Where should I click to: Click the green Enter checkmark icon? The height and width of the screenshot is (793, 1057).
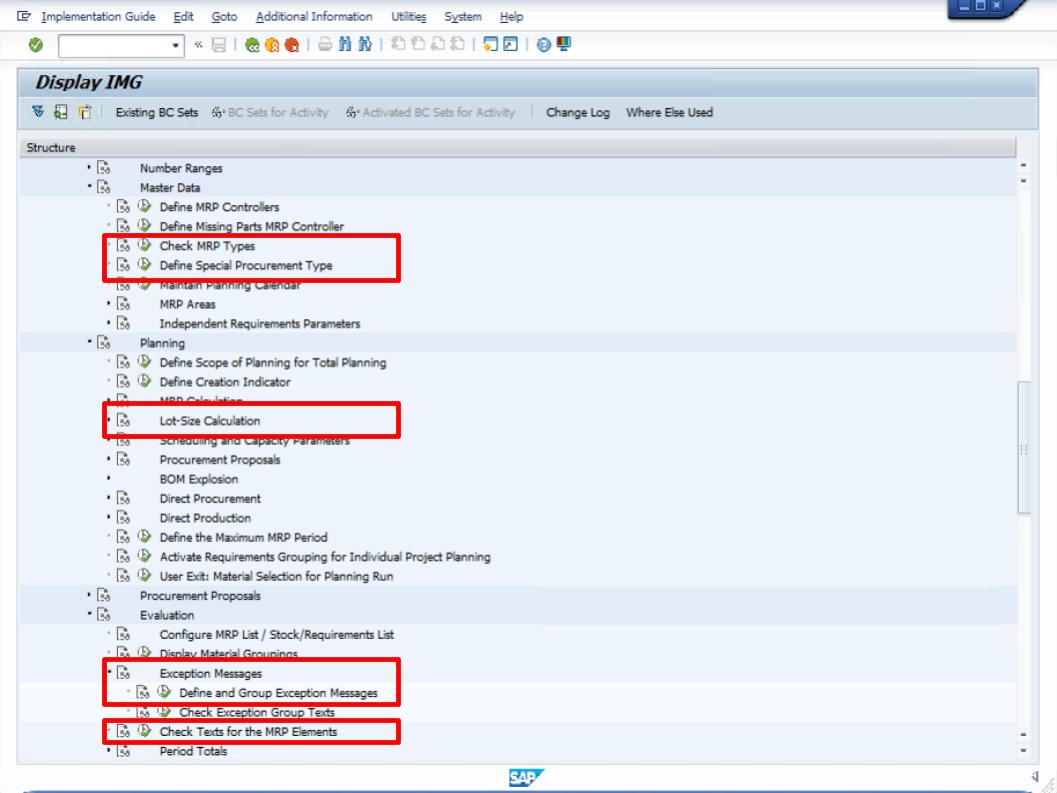point(36,45)
